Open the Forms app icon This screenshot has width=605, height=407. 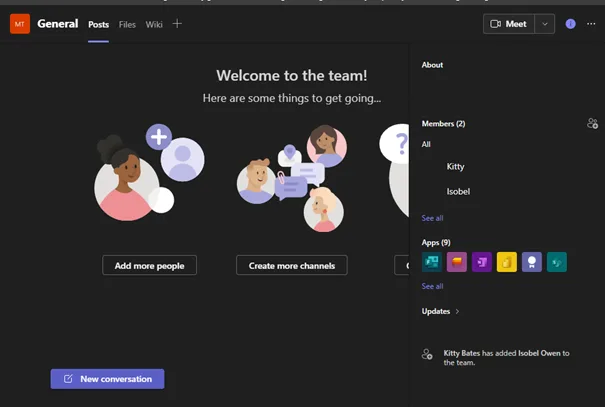[432, 262]
